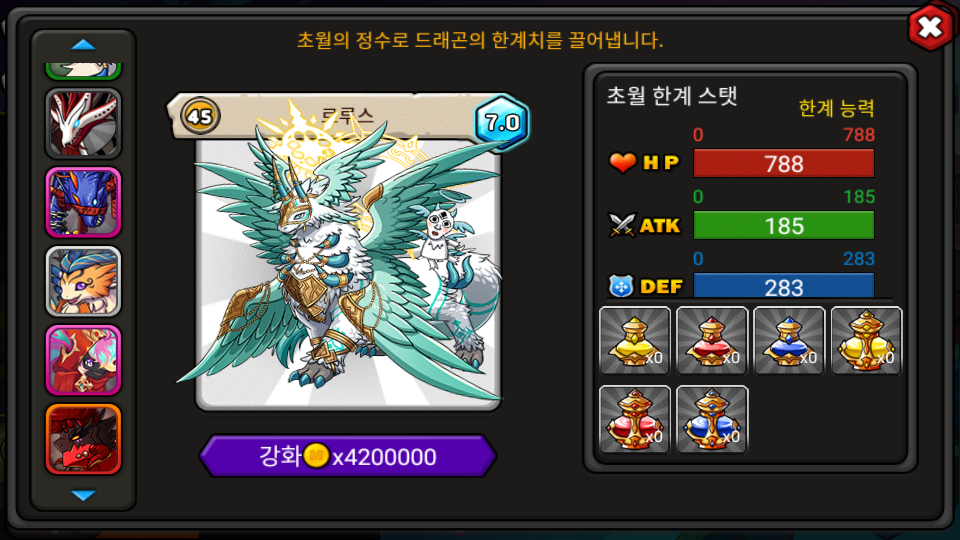Screen dimensions: 960x540
Task: Click the red heart HP icon
Action: pos(623,163)
